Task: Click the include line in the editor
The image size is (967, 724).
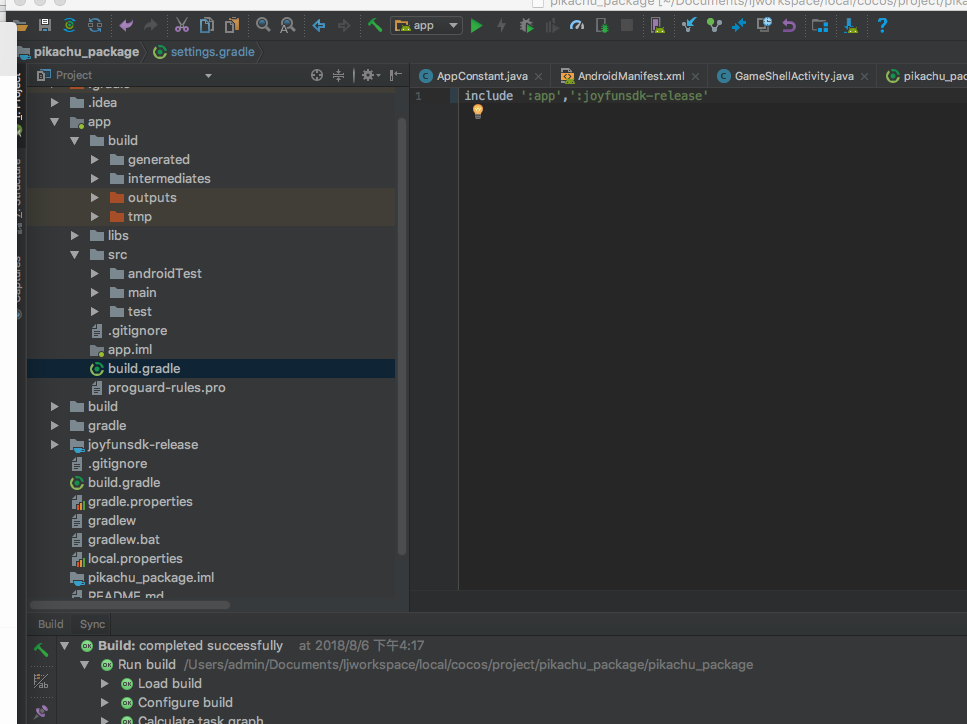Action: point(585,96)
